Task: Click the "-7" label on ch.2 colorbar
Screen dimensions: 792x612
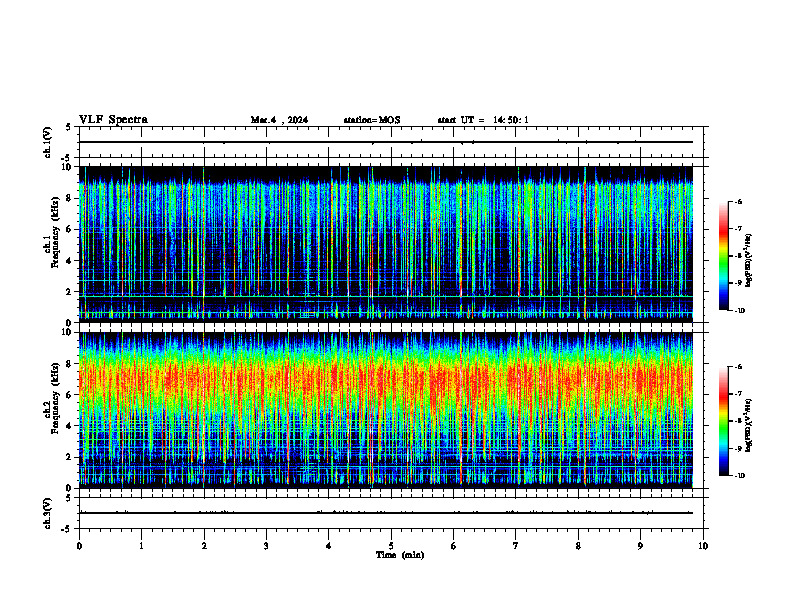Action: (738, 394)
